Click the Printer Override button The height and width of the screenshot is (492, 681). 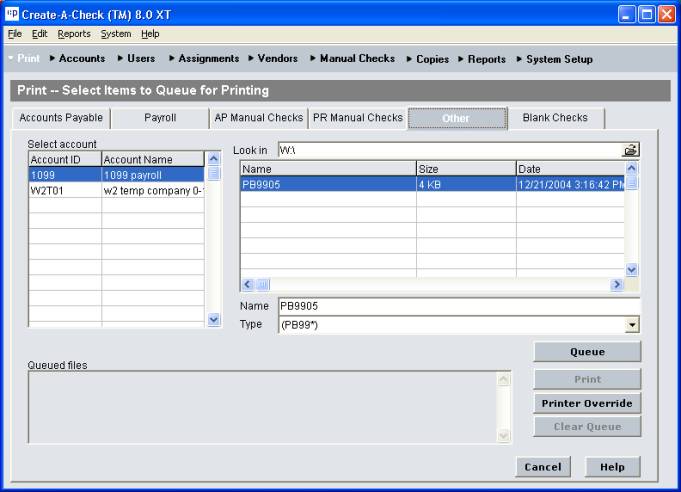(x=587, y=403)
